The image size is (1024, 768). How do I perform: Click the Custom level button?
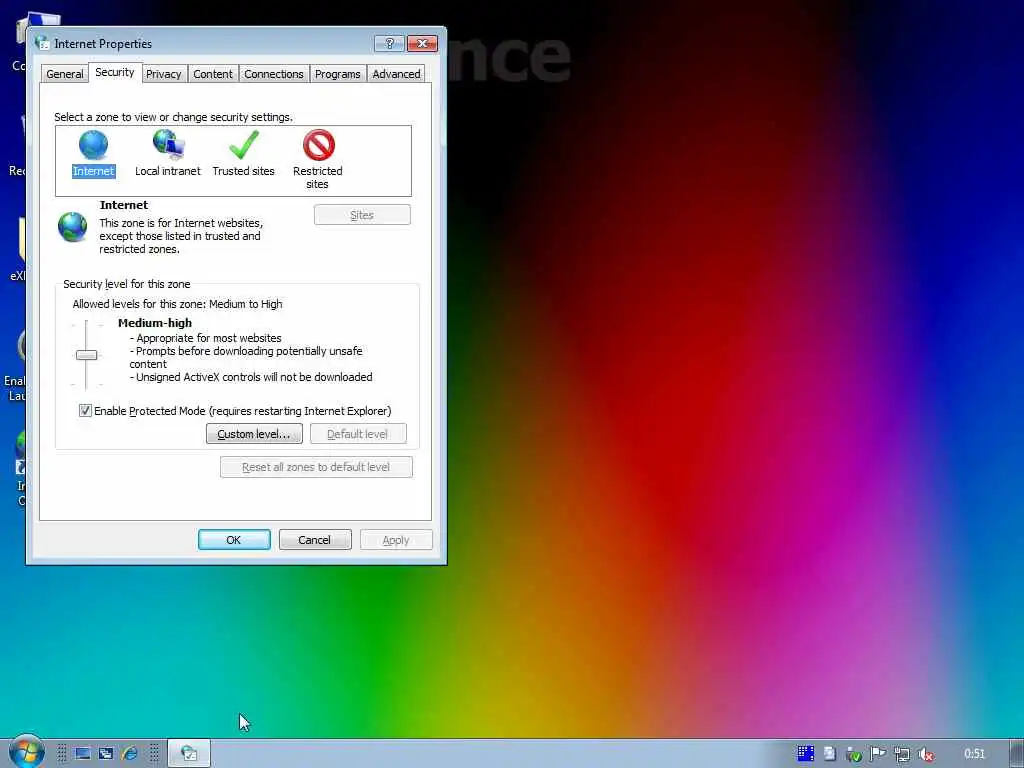click(254, 434)
